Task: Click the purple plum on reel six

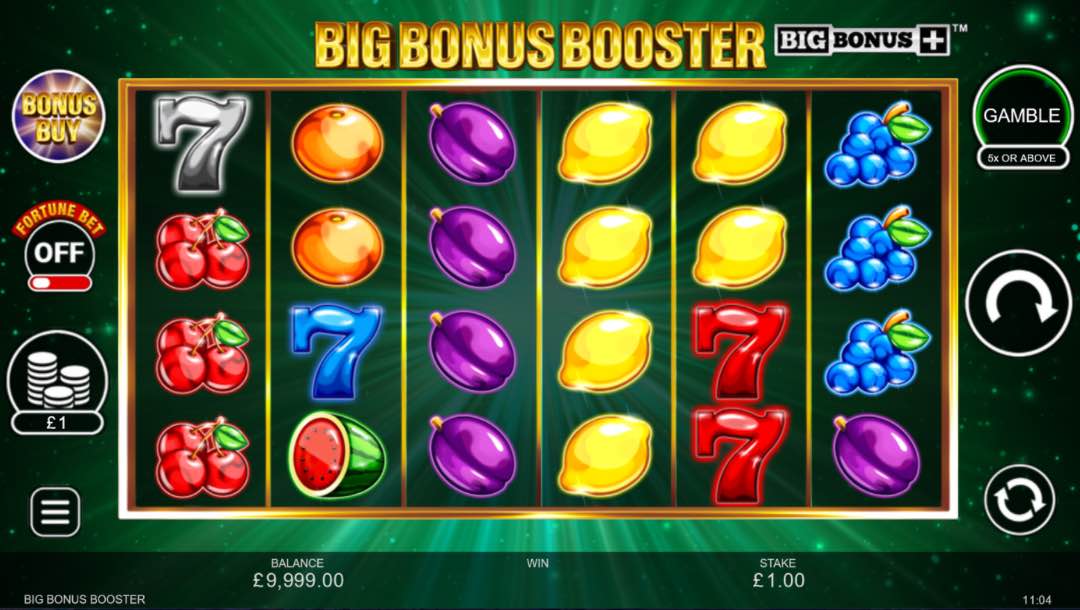Action: coord(876,455)
